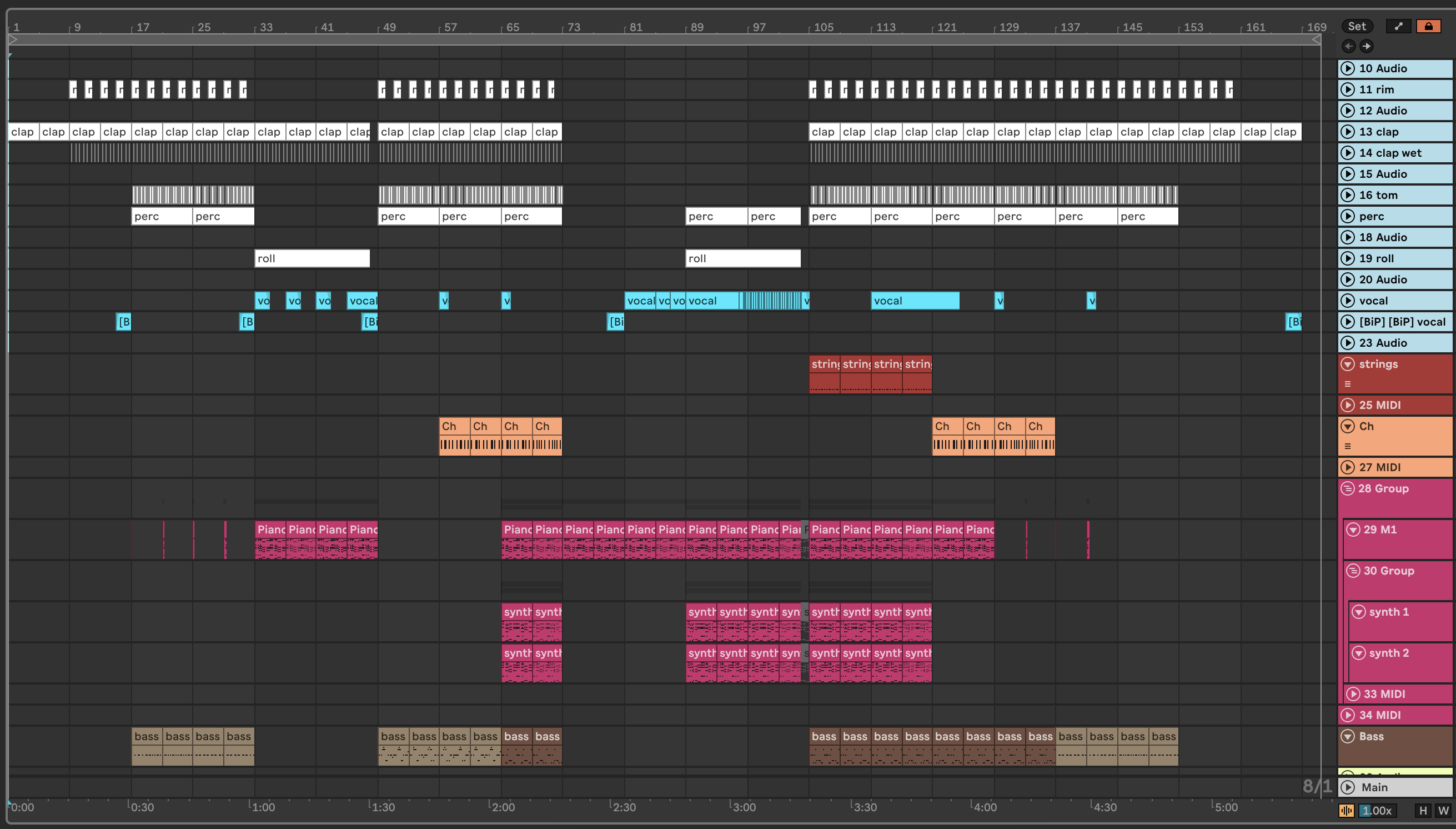Select the long vocal clip at bar 113

915,301
